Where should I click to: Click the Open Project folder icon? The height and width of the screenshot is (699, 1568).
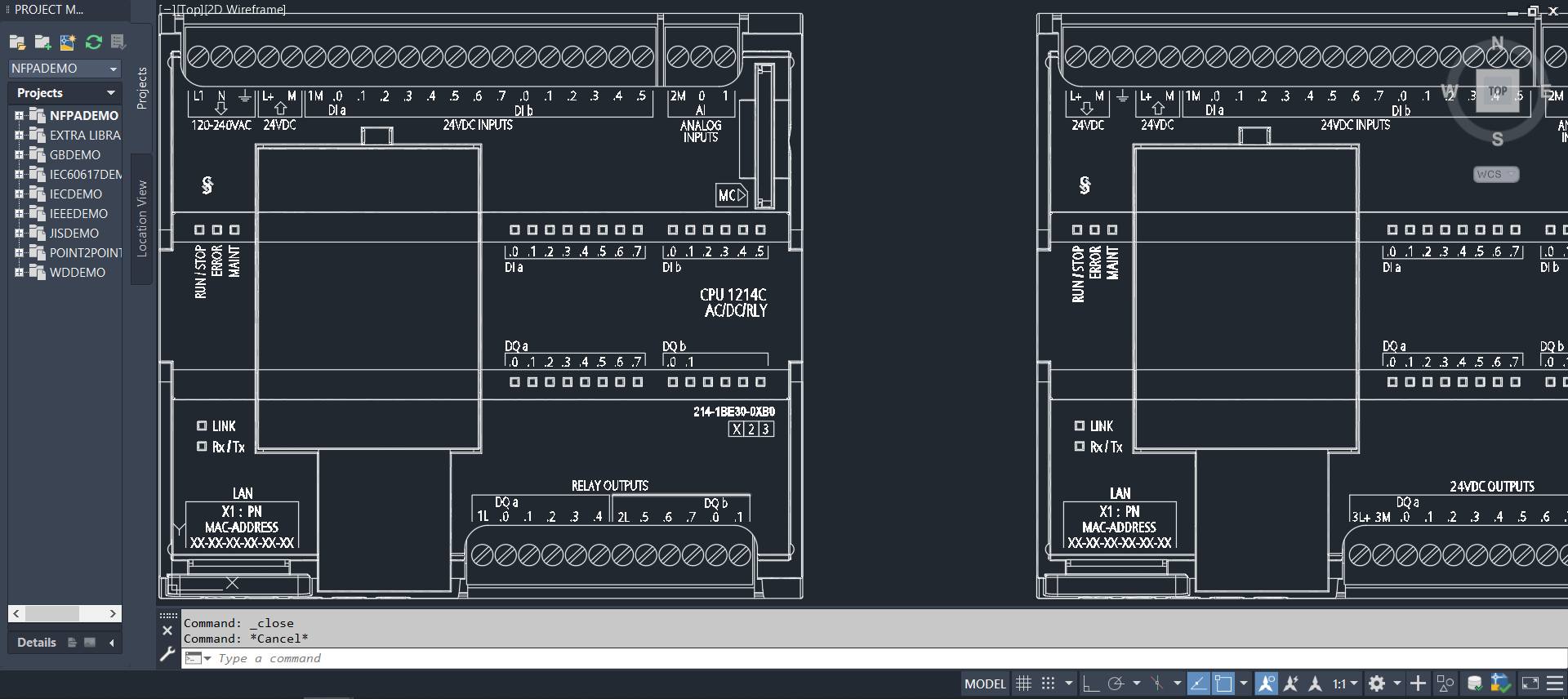[17, 42]
